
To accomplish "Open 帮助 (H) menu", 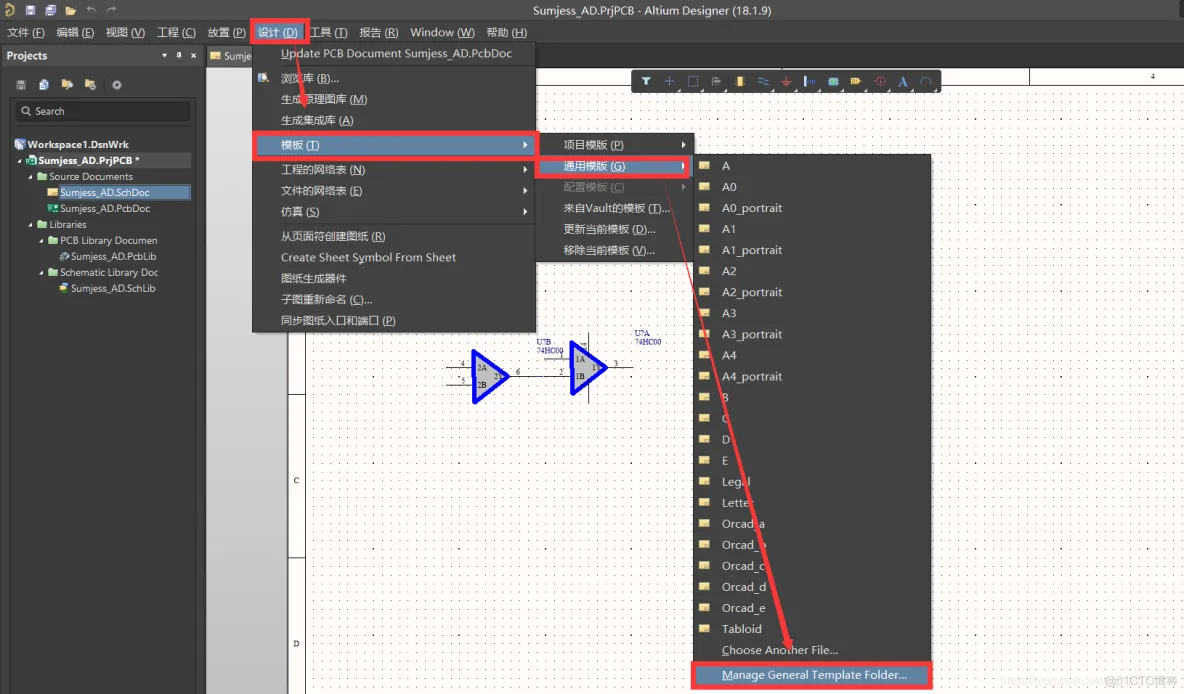I will click(507, 32).
